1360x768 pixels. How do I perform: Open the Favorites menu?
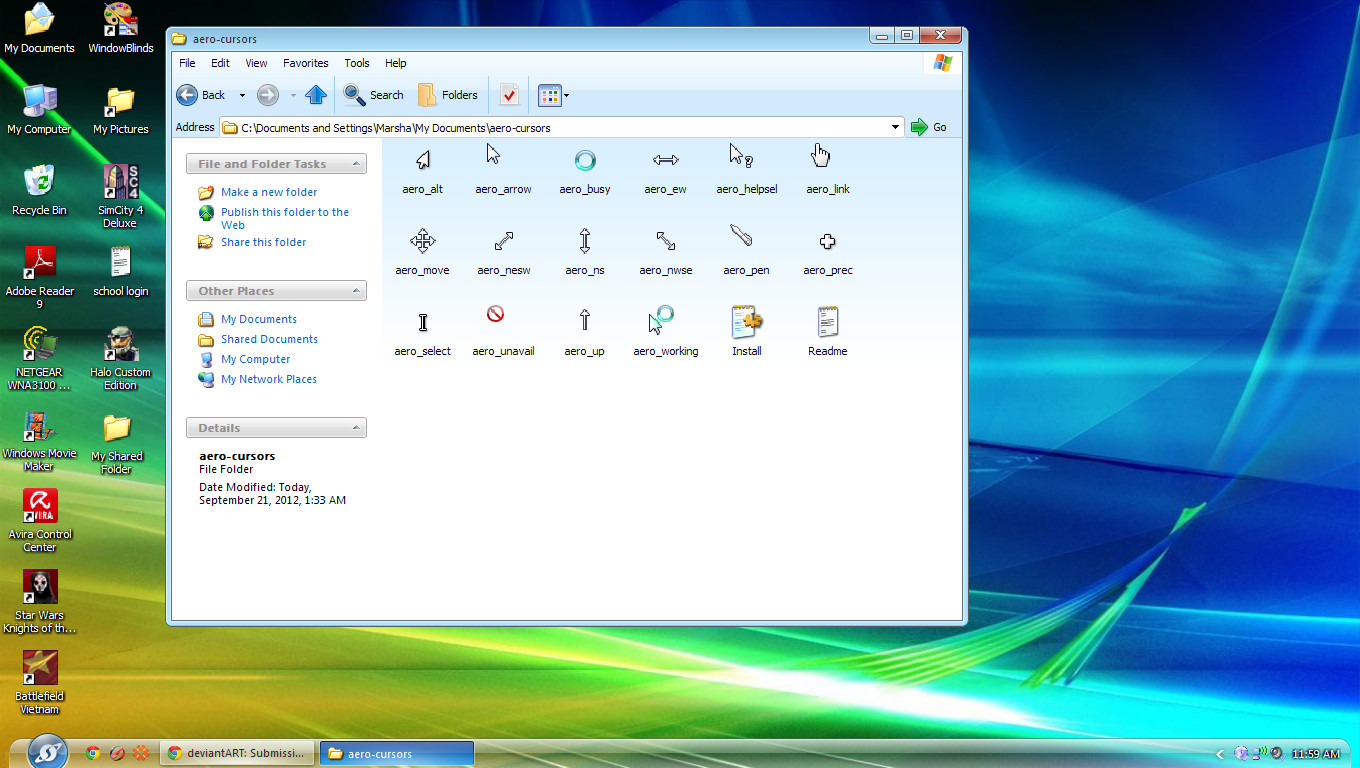click(305, 63)
